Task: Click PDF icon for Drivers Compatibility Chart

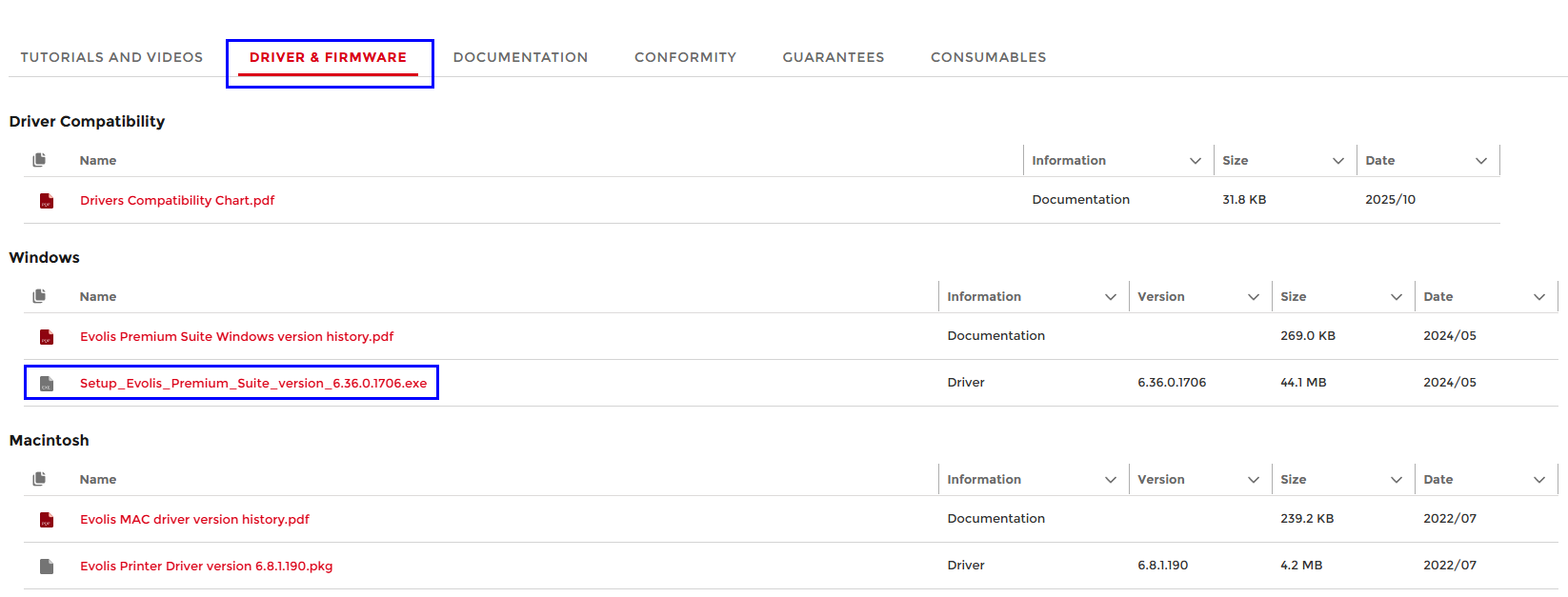Action: (46, 201)
